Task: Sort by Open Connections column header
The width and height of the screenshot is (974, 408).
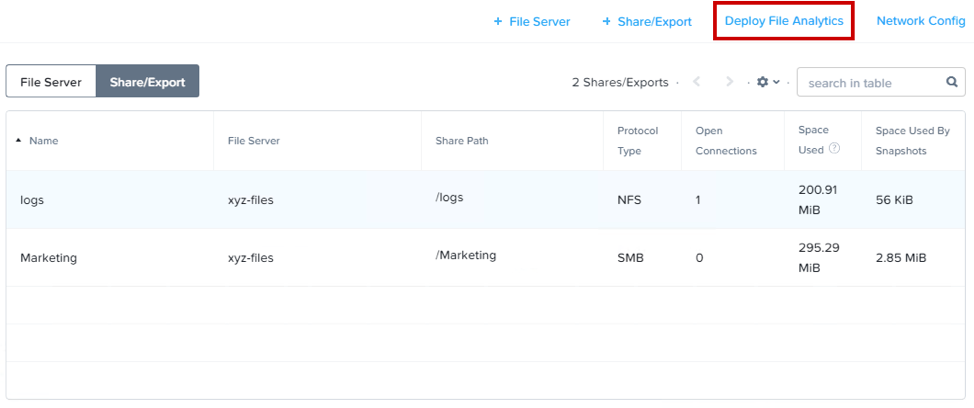Action: [x=726, y=141]
